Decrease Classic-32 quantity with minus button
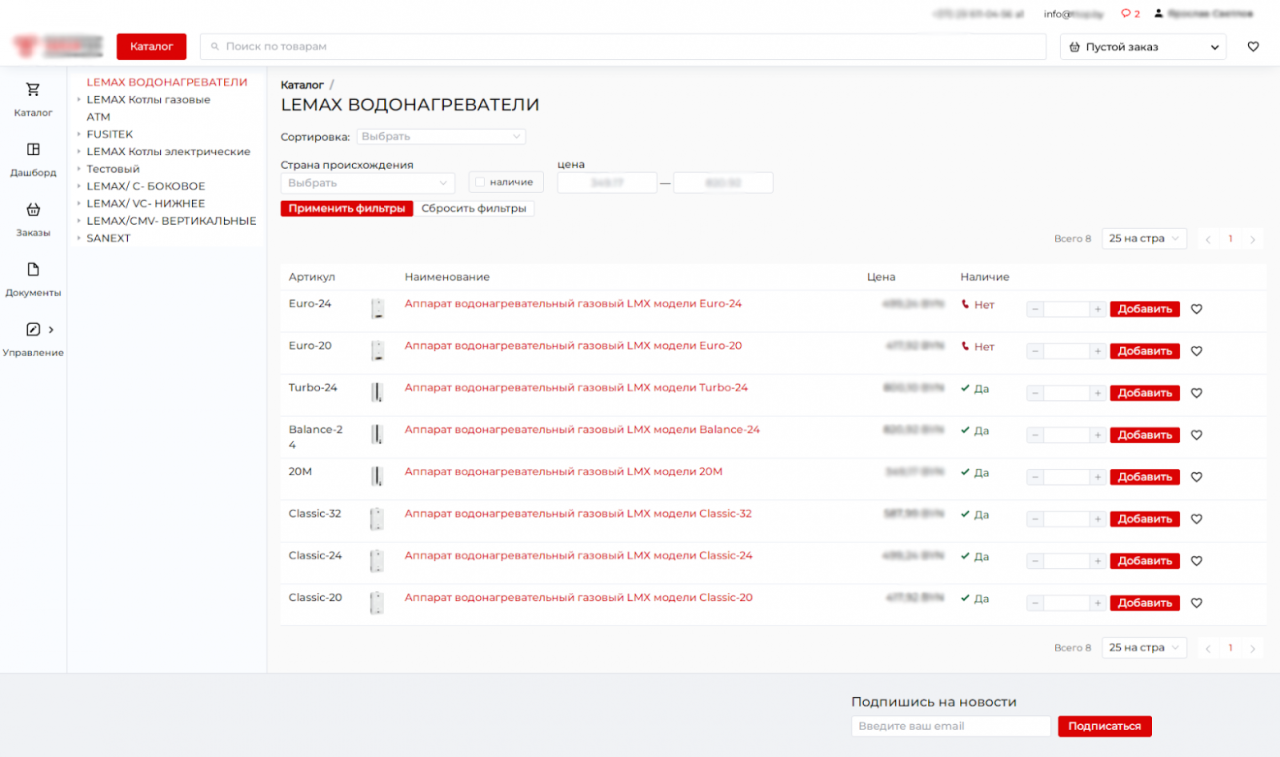Image resolution: width=1280 pixels, height=757 pixels. [1035, 520]
